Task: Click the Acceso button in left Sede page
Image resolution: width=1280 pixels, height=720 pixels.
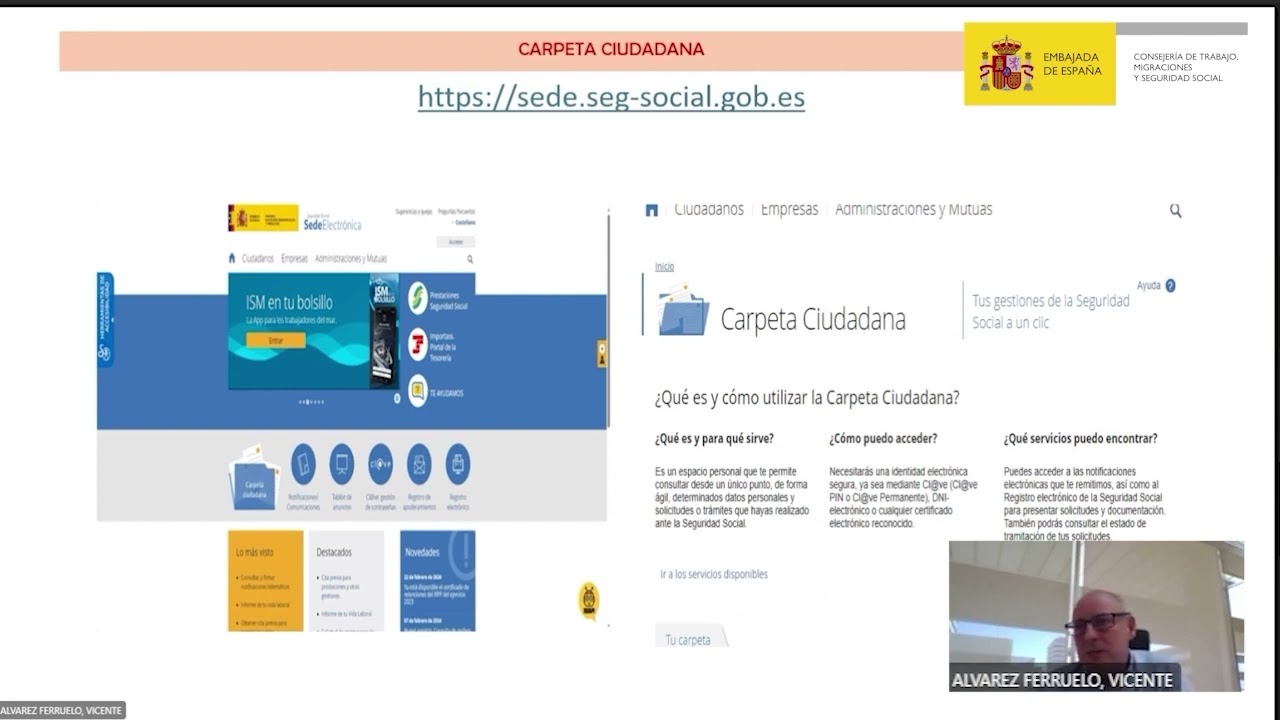Action: (456, 242)
